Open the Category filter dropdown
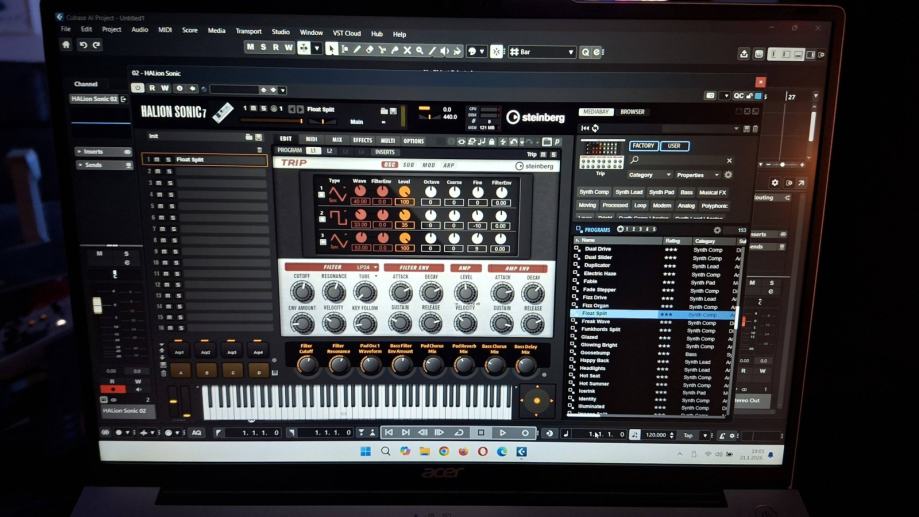Screen dimensions: 919x517 tap(648, 175)
